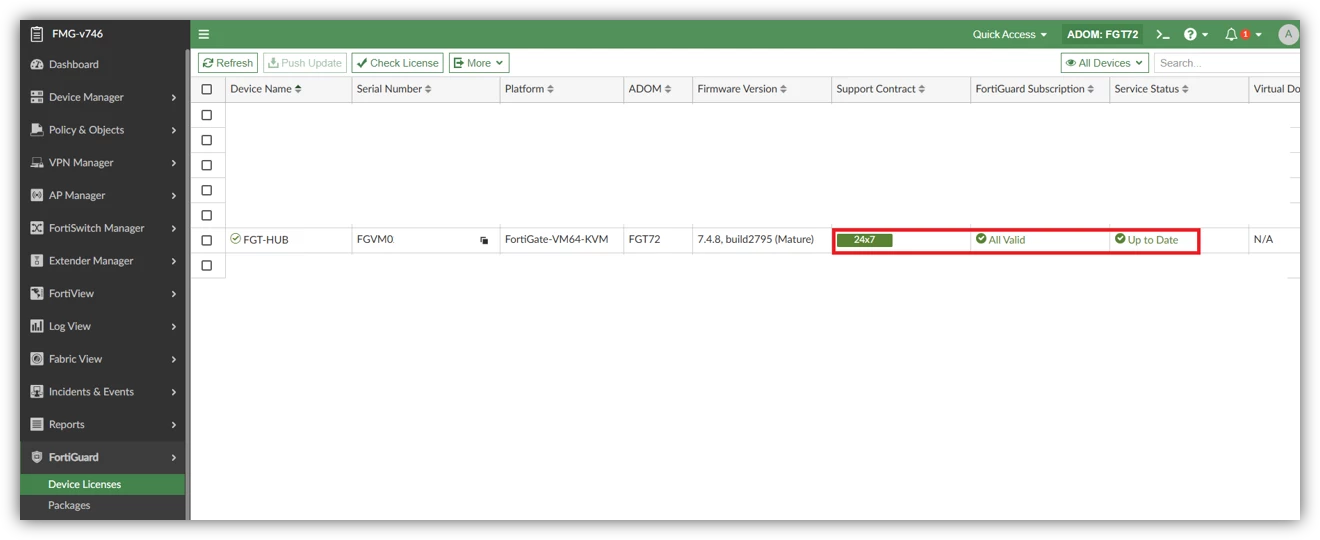Click the Refresh button

[x=228, y=63]
